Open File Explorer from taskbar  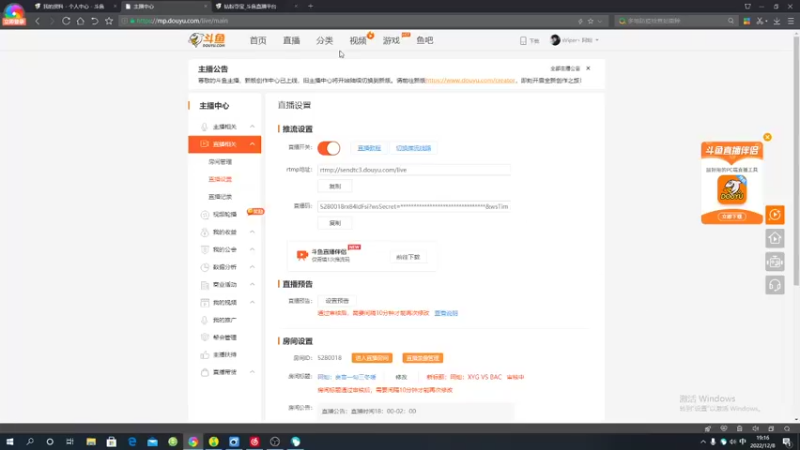pos(91,442)
